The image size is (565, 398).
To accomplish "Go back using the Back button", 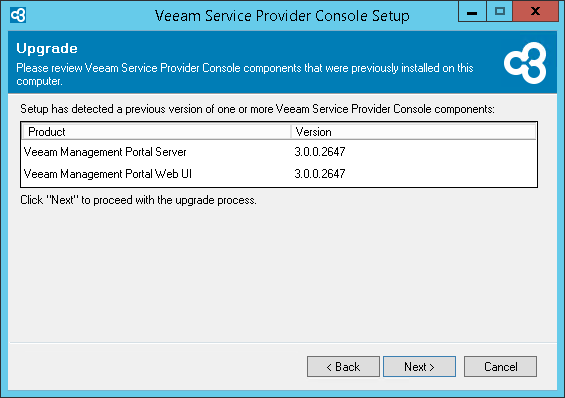I will [343, 367].
